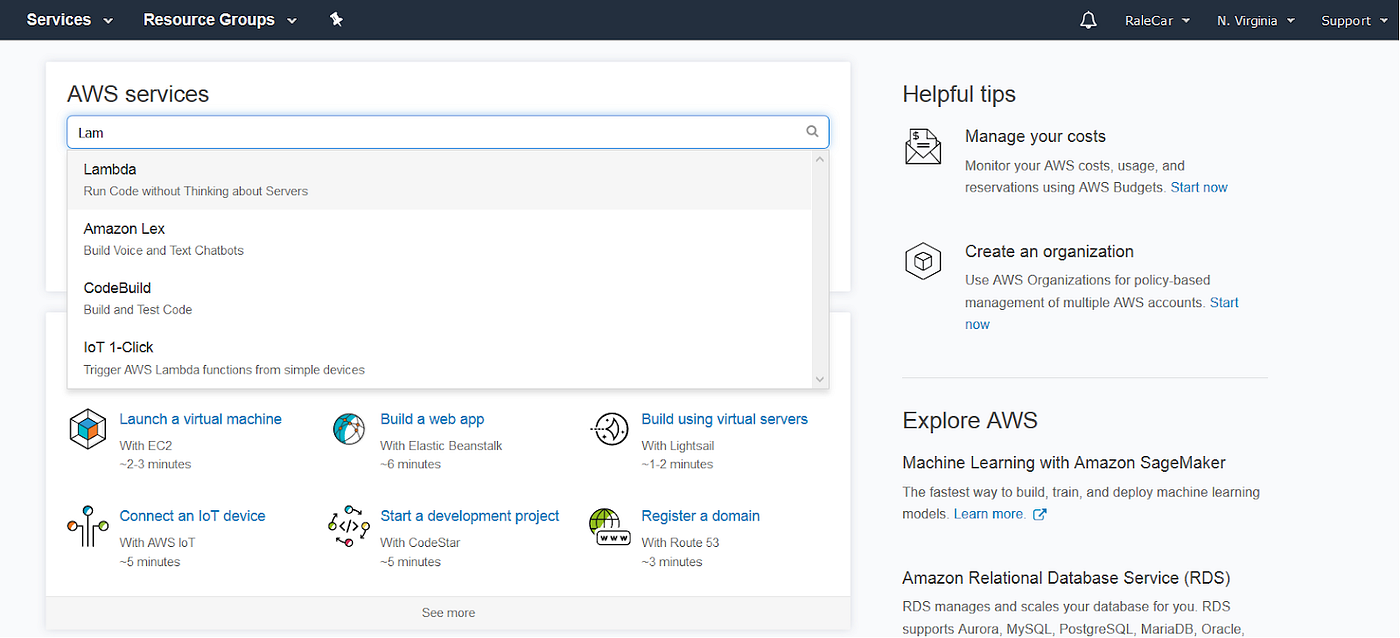Click the suggestions list scrollbar down arrow
Image resolution: width=1400 pixels, height=638 pixels.
[820, 379]
